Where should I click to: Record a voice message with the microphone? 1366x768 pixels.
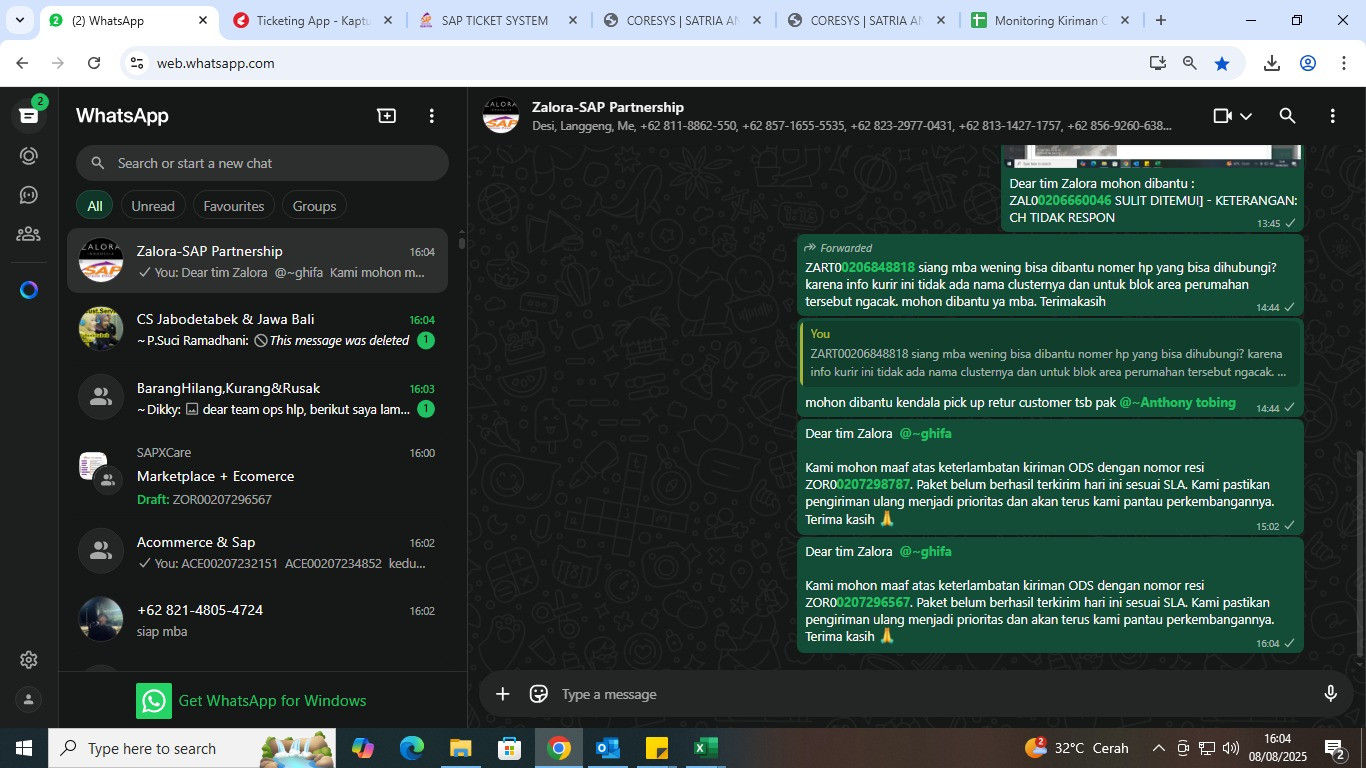tap(1331, 694)
